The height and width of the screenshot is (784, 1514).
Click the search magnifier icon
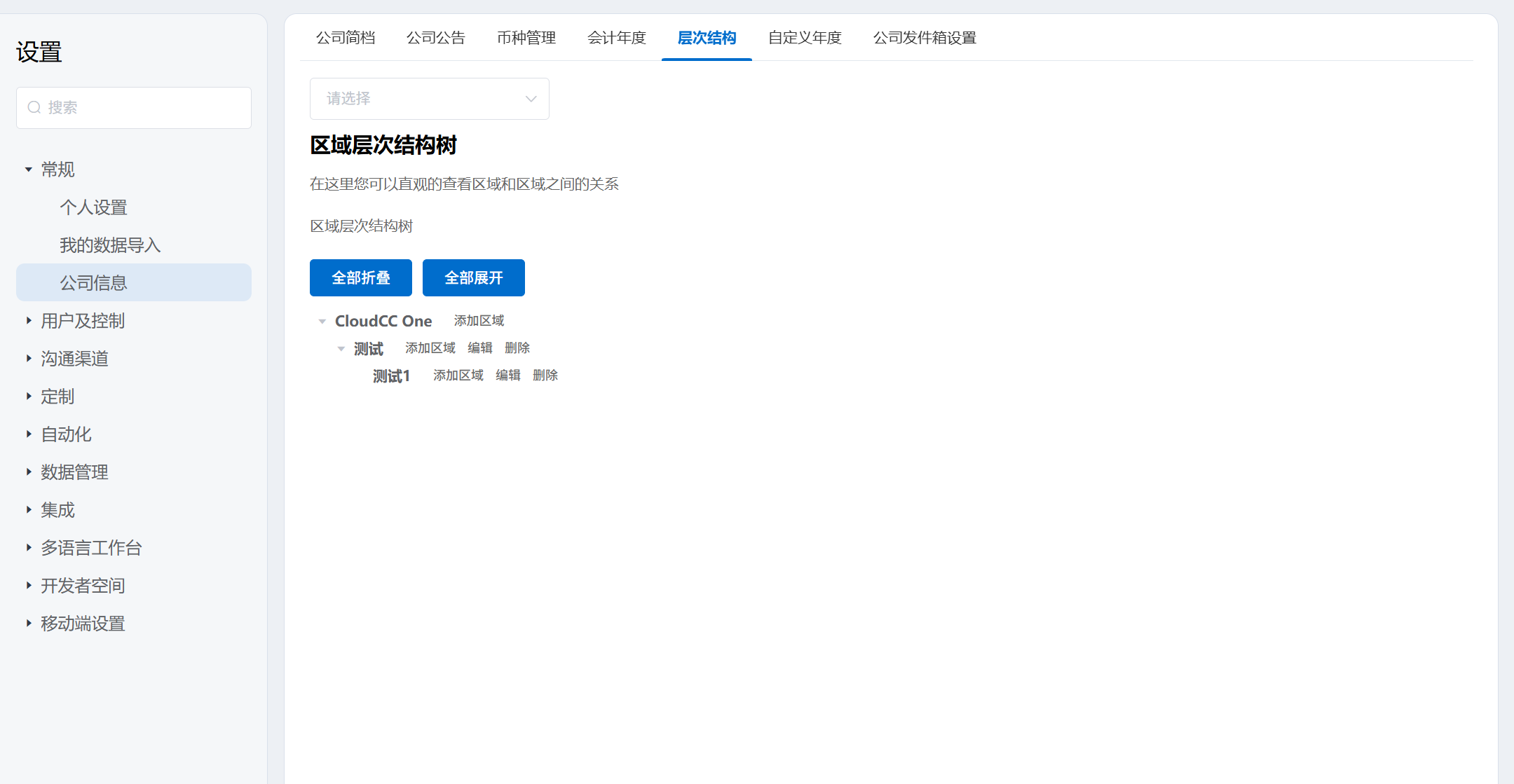(x=34, y=107)
